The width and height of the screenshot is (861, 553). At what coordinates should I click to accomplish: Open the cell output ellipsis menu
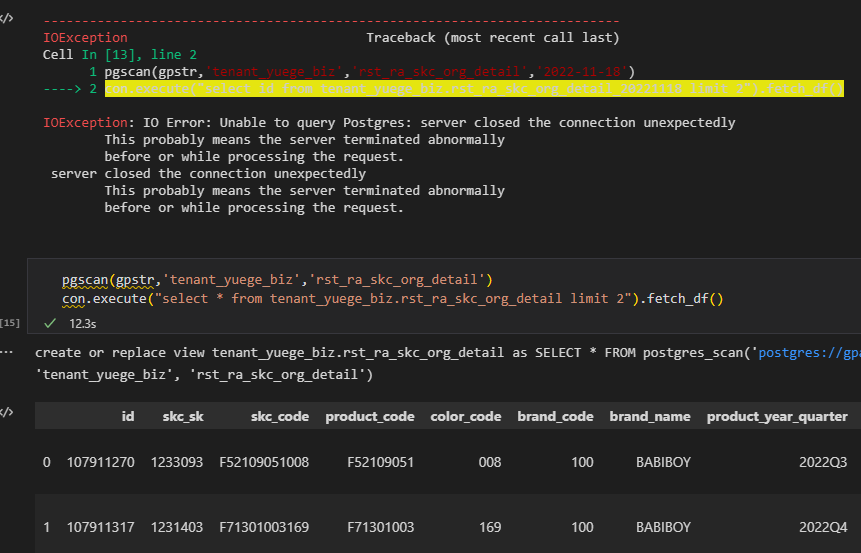coord(7,353)
